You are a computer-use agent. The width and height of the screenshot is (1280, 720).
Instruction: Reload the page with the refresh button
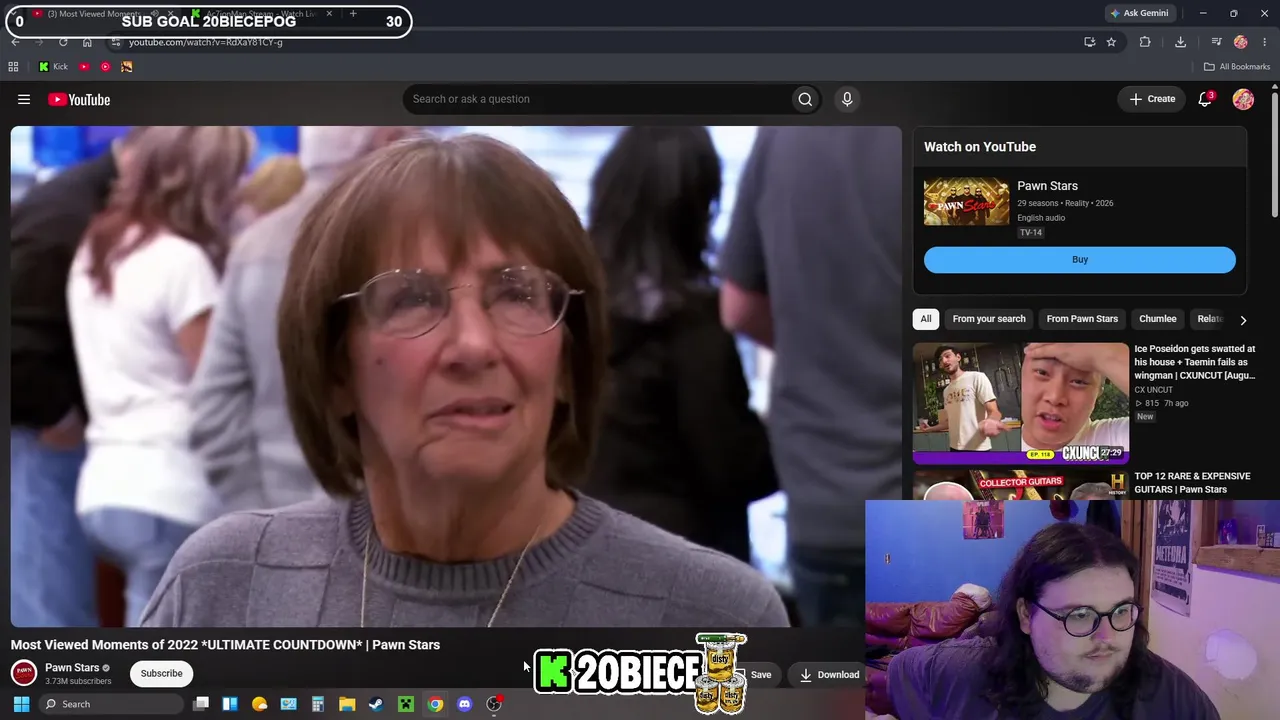pos(63,42)
